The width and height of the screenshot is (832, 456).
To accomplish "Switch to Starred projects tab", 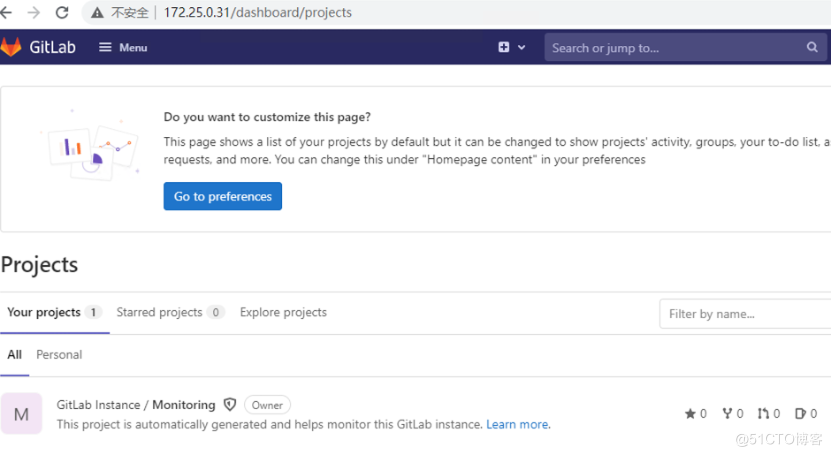I will point(170,312).
